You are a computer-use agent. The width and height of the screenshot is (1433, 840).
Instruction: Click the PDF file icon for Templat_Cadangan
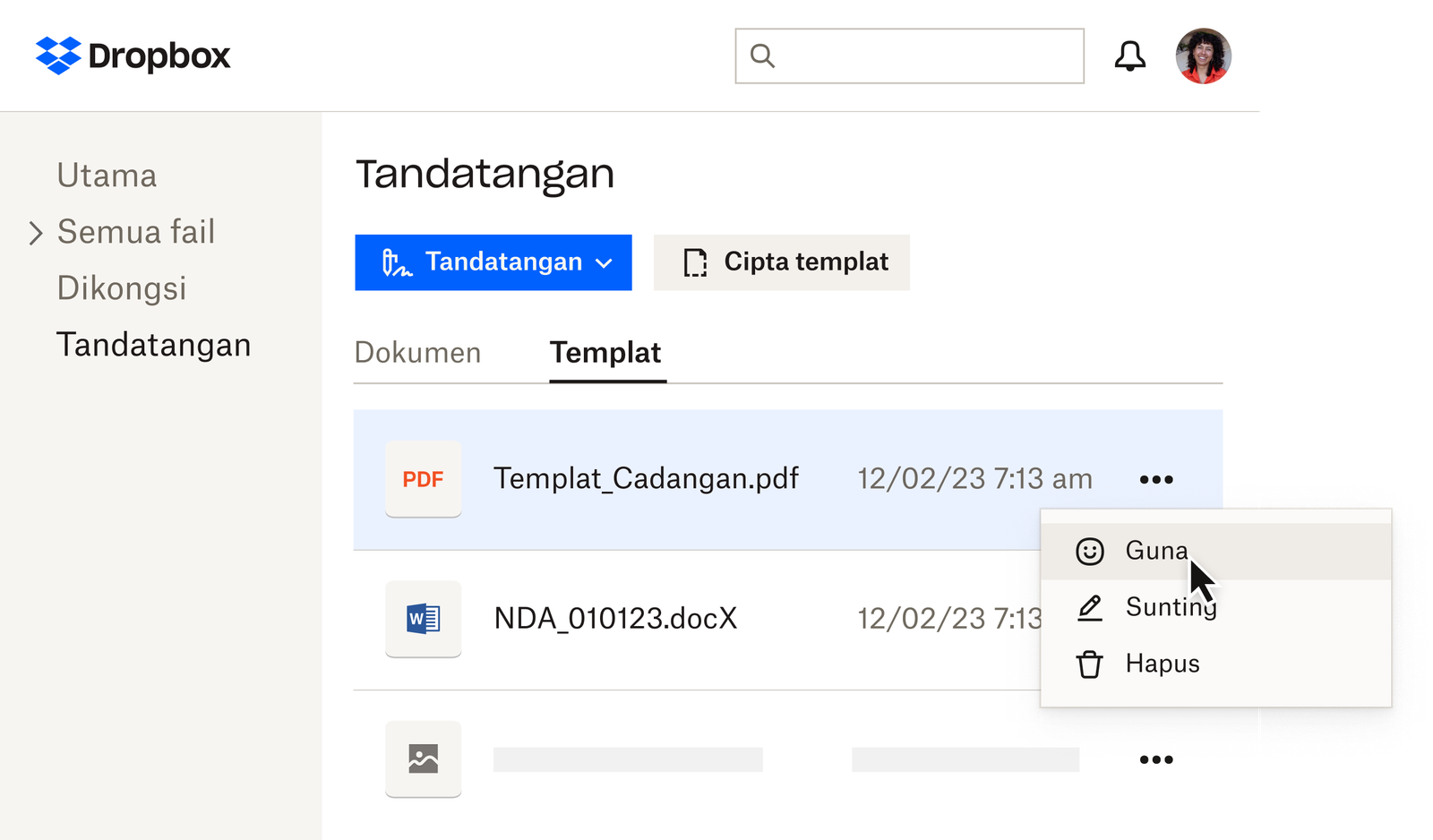(x=423, y=479)
